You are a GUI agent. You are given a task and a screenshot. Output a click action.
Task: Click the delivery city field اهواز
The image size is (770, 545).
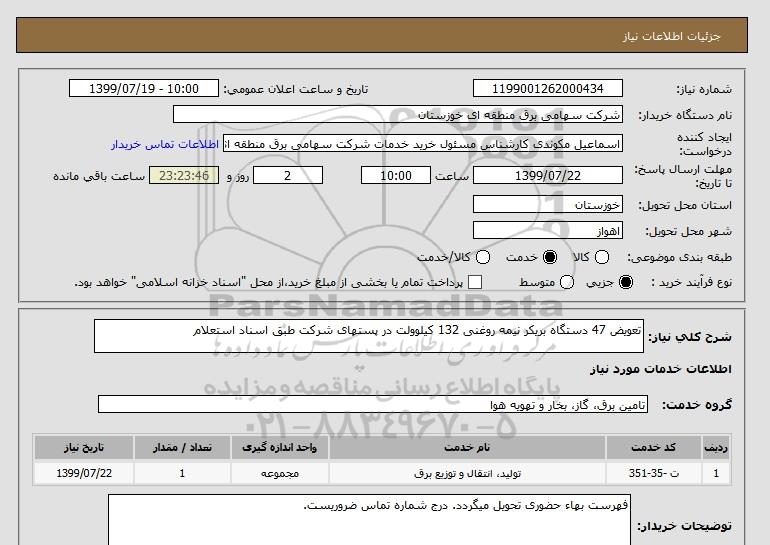(548, 231)
